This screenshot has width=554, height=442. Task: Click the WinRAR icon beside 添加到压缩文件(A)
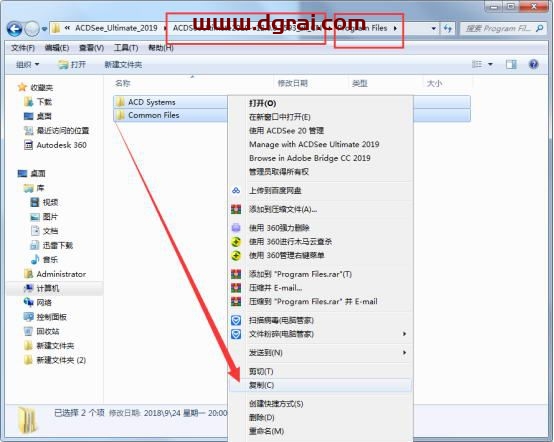tap(236, 210)
